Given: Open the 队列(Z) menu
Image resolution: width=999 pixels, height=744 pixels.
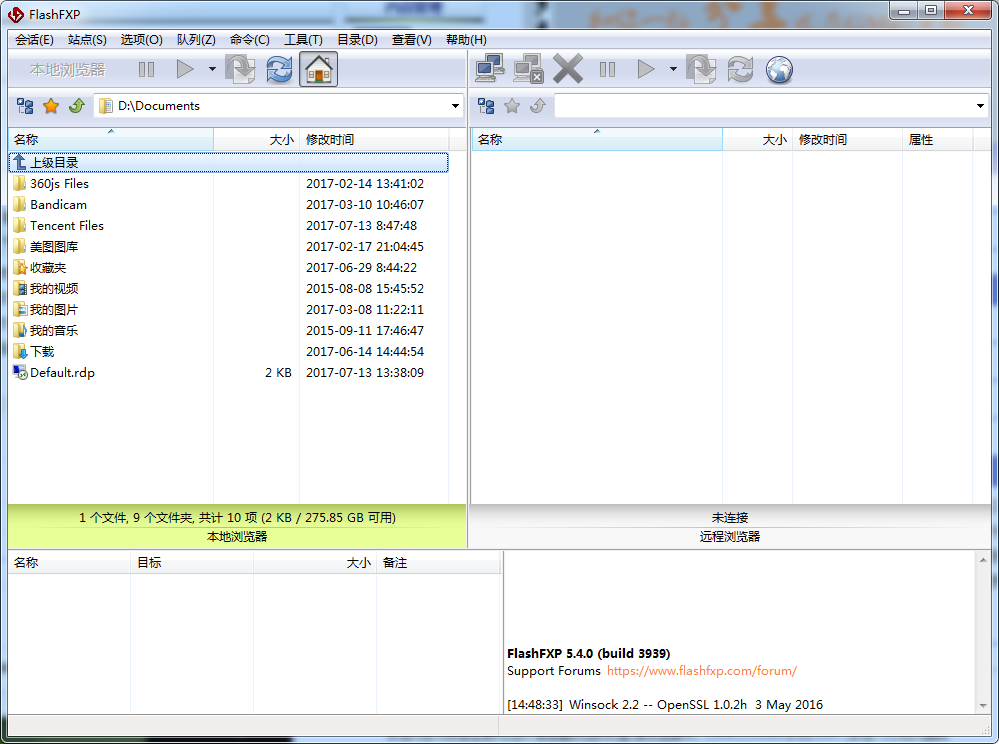Looking at the screenshot, I should click(x=196, y=39).
